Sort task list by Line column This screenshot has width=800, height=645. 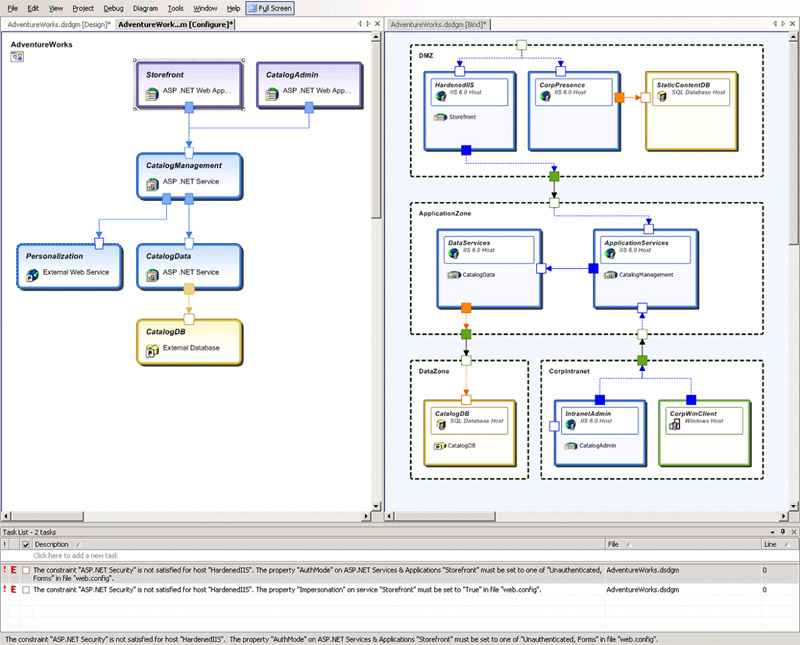(779, 544)
